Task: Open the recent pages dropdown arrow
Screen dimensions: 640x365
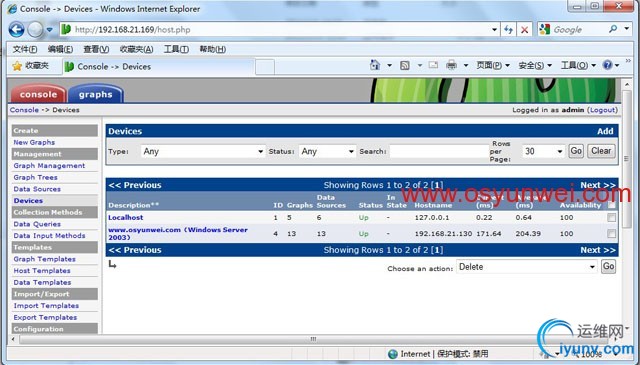Action: coord(49,30)
